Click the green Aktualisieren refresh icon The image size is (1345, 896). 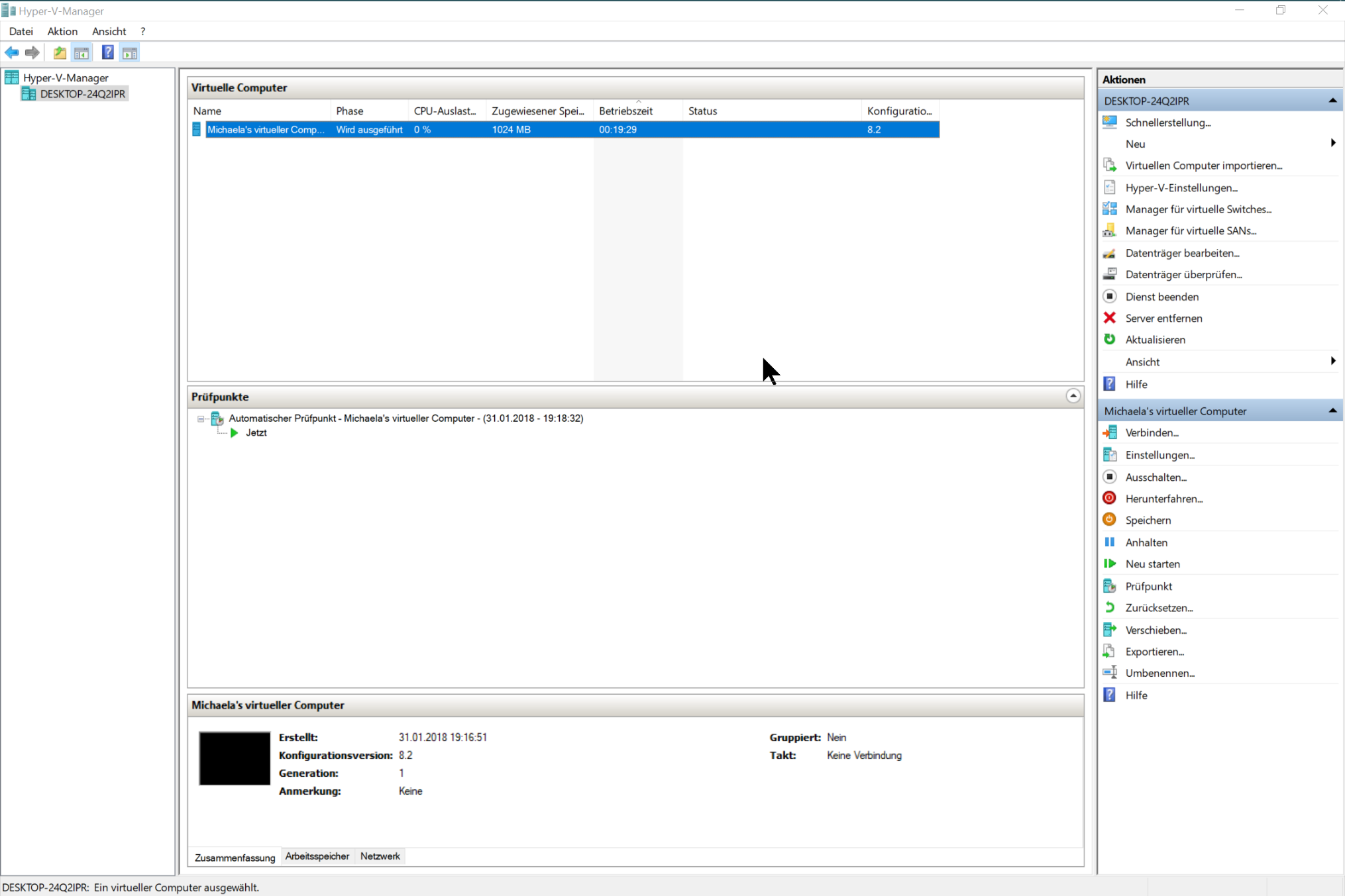[1110, 339]
